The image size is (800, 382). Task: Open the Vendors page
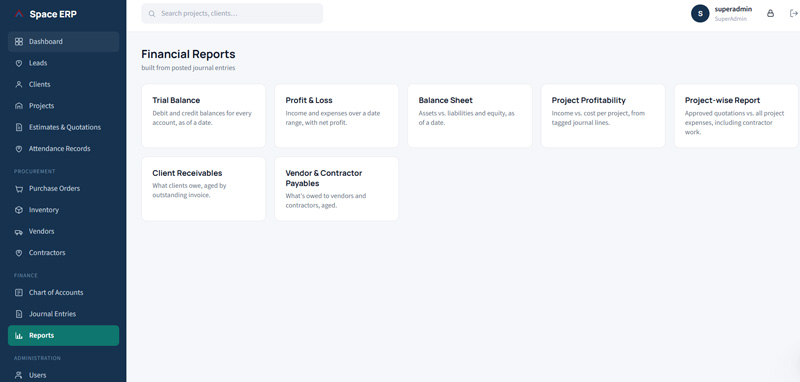coord(63,232)
